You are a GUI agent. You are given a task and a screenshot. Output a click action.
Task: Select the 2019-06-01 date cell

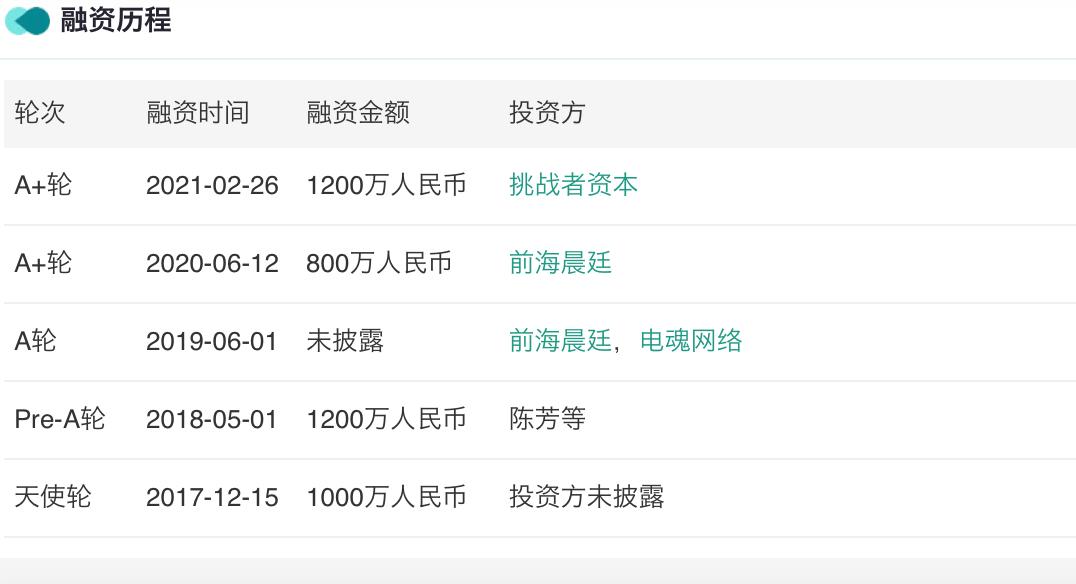(x=212, y=341)
